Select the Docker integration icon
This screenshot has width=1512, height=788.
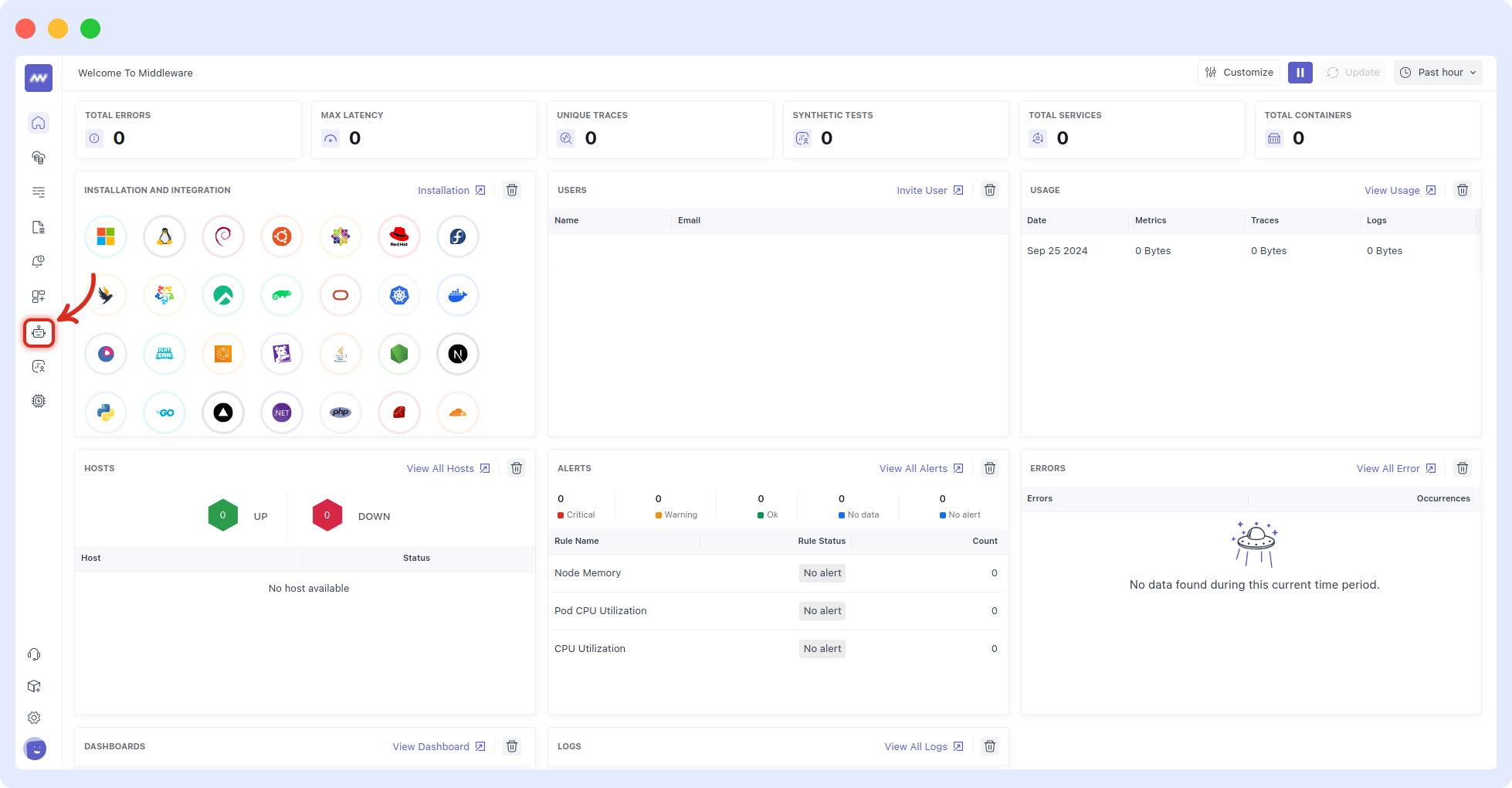458,295
